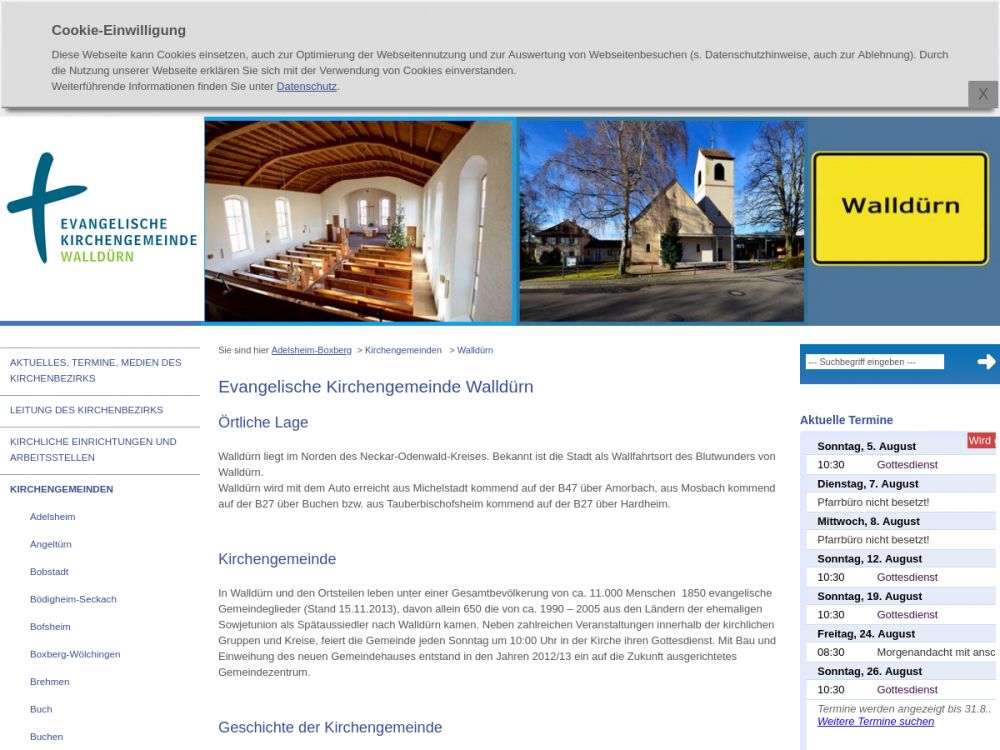
Task: Open Gottesdienst event on Sonntag, 5. August
Action: (907, 465)
